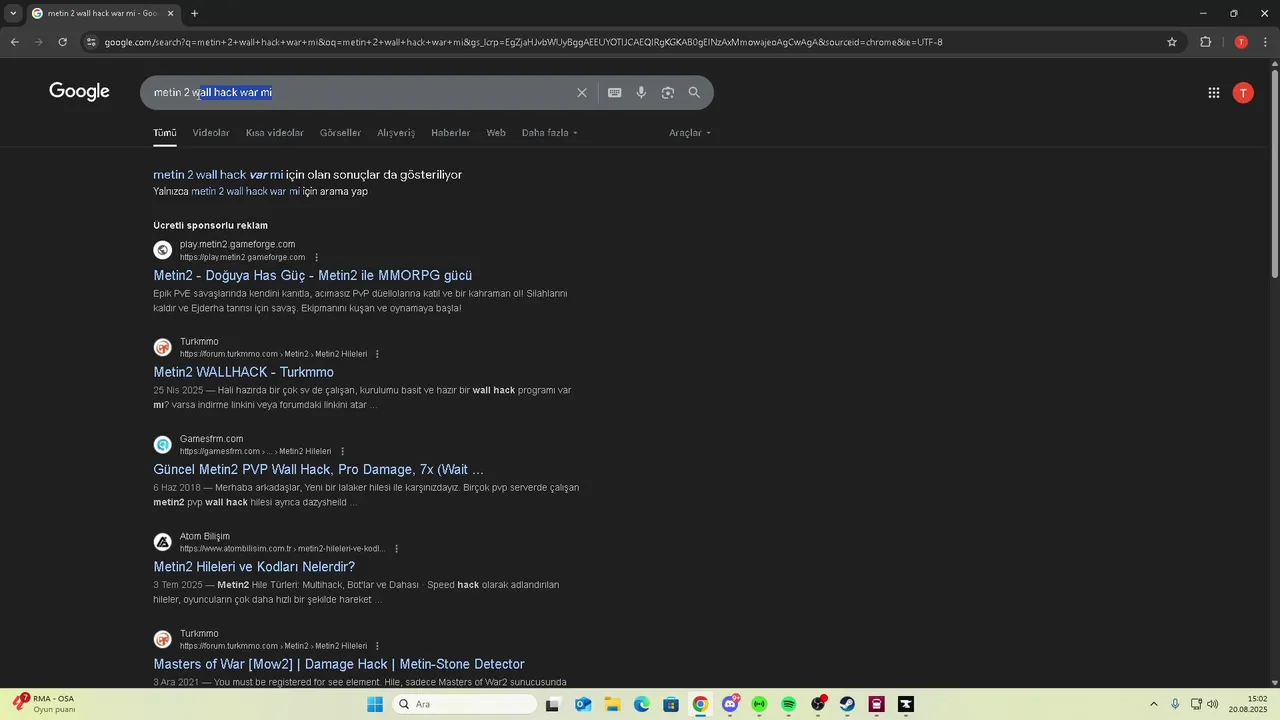Open Metin2 Hileleri ve Kodları Nelerdir result
The height and width of the screenshot is (720, 1280).
point(254,567)
